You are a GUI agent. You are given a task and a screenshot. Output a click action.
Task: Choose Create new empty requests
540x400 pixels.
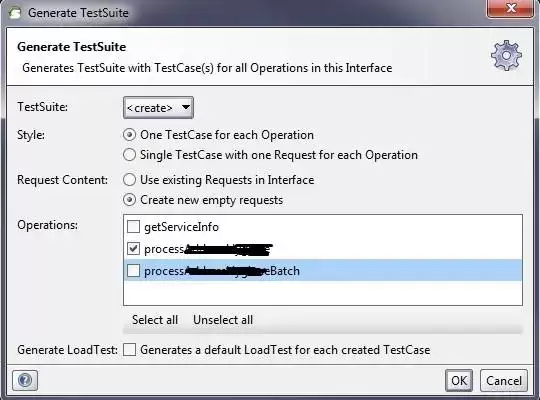point(129,200)
